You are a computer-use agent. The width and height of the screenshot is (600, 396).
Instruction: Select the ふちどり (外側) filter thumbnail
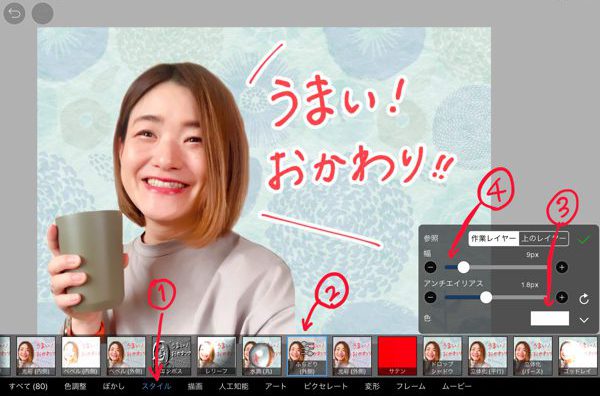(307, 356)
